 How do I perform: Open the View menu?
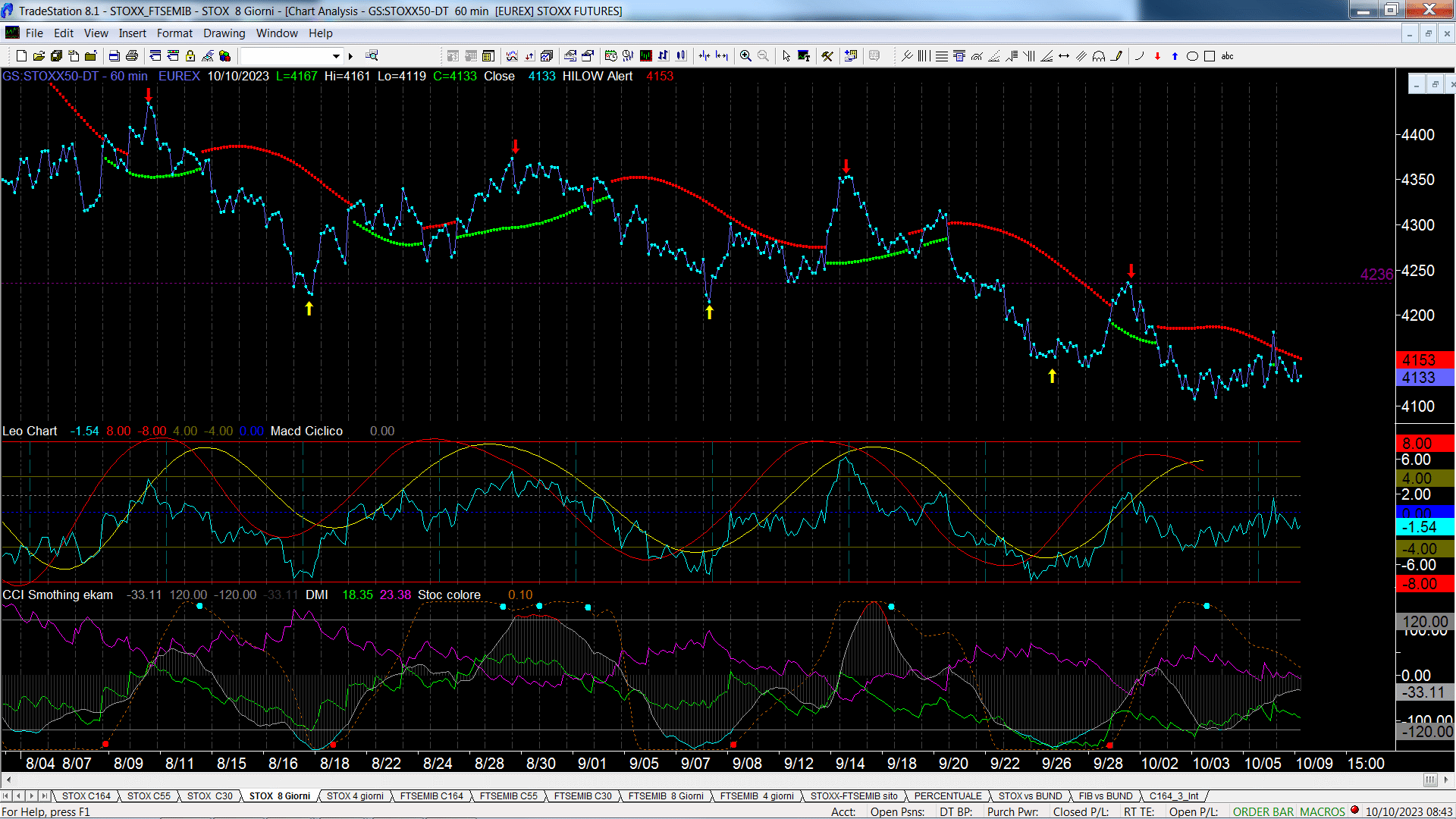pyautogui.click(x=96, y=33)
